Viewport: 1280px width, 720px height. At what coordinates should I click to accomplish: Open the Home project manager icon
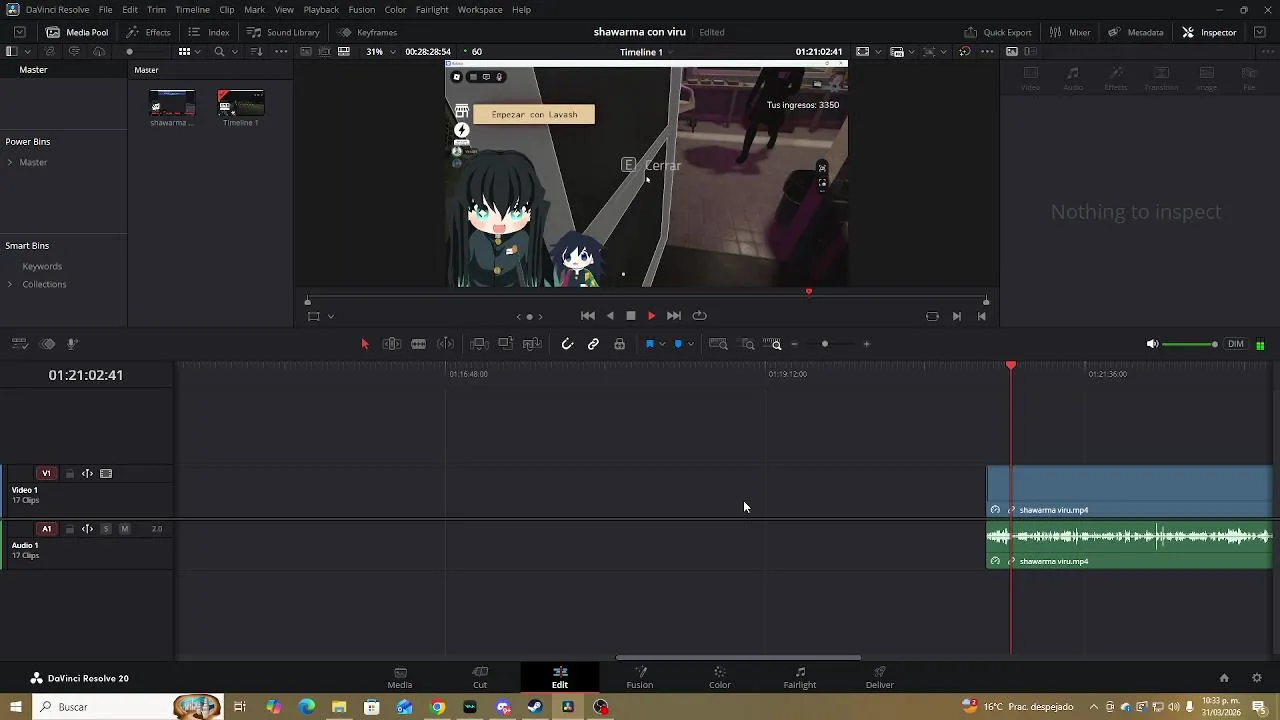coord(1224,678)
